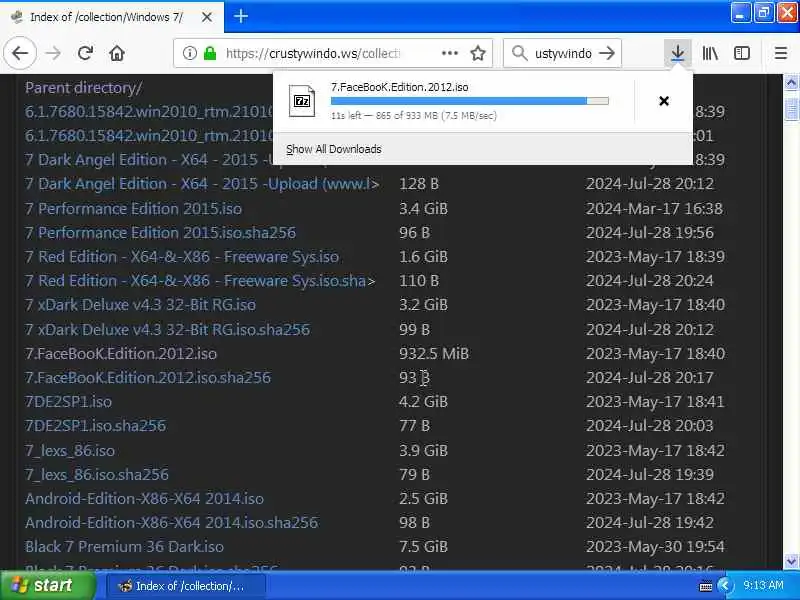Show site information icon in address bar

coord(189,53)
